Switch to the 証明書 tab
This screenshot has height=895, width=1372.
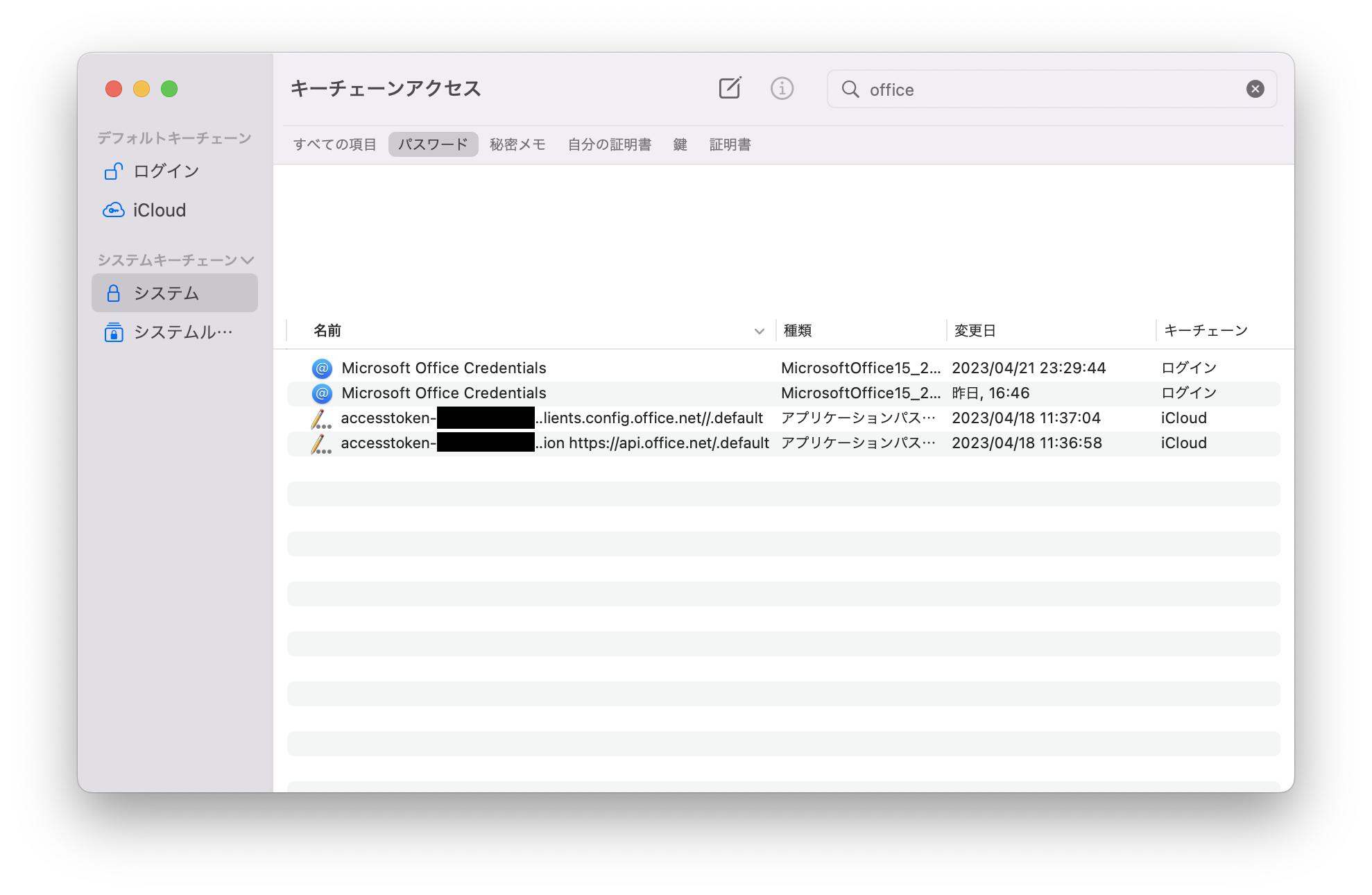[730, 144]
